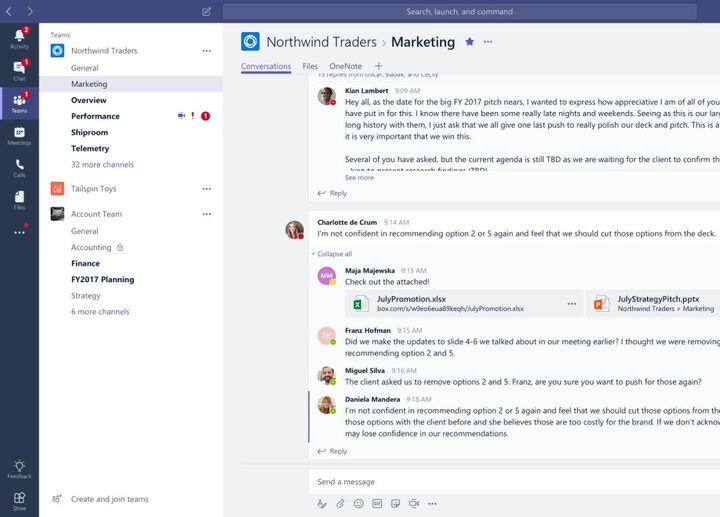This screenshot has width=720, height=517.
Task: Open more compose options ellipsis
Action: point(432,504)
